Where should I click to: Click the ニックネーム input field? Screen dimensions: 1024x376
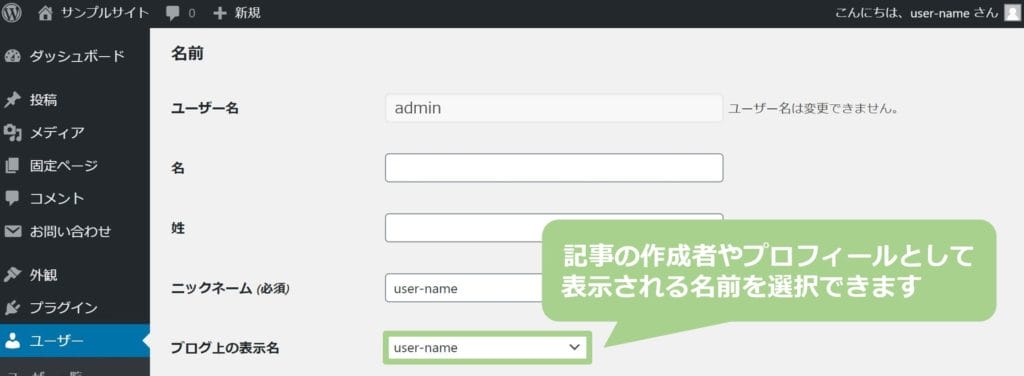[x=464, y=288]
